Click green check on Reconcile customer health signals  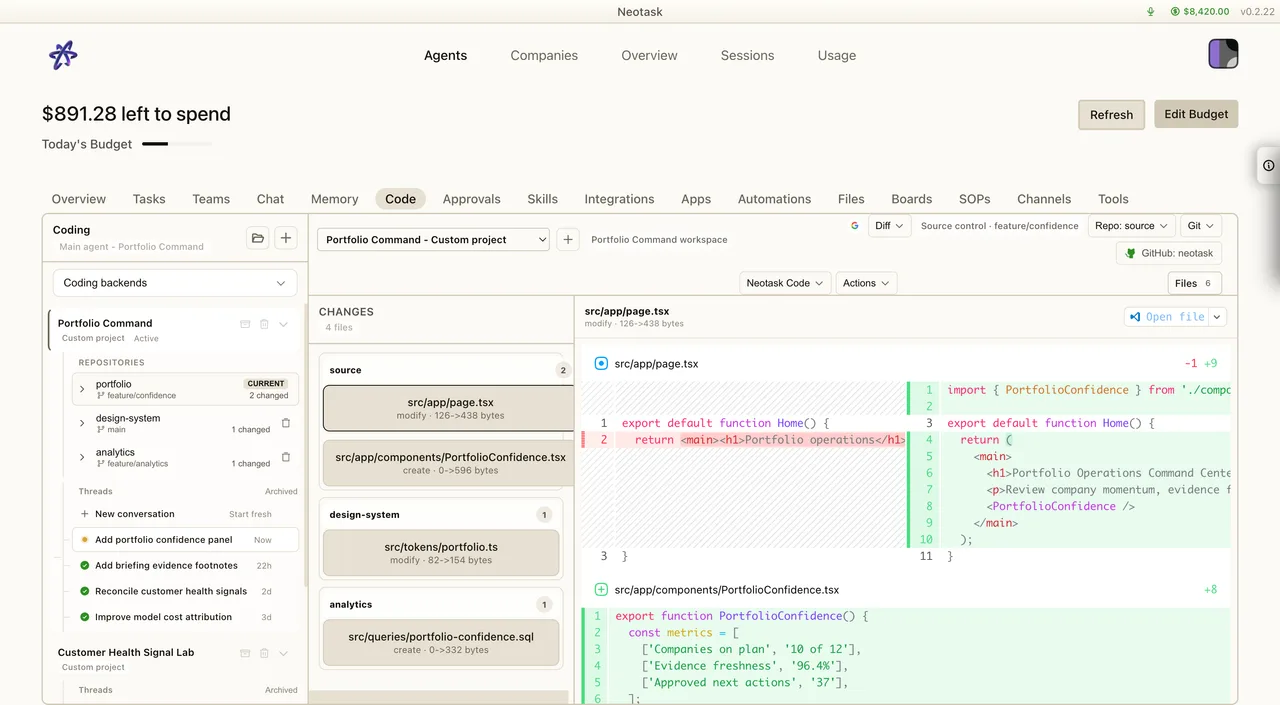(85, 591)
